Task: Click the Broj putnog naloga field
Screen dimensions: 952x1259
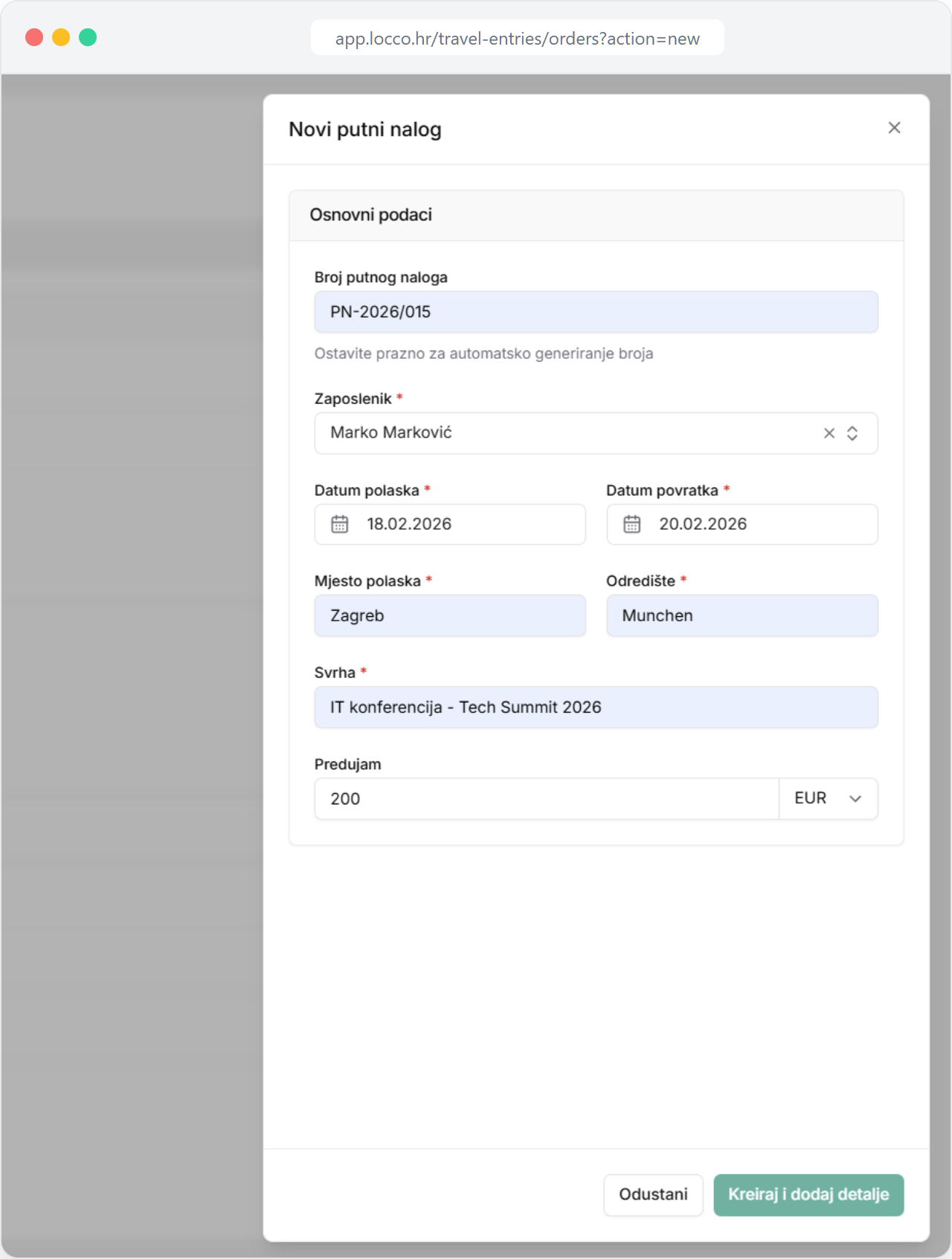Action: coord(595,312)
